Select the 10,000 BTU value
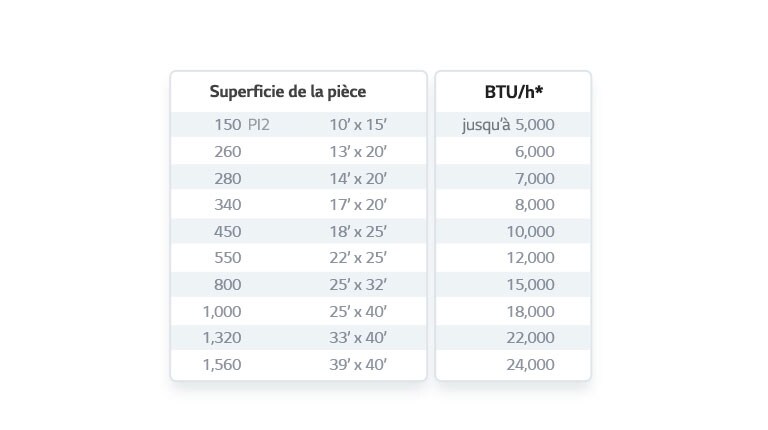The height and width of the screenshot is (430, 768). 530,232
